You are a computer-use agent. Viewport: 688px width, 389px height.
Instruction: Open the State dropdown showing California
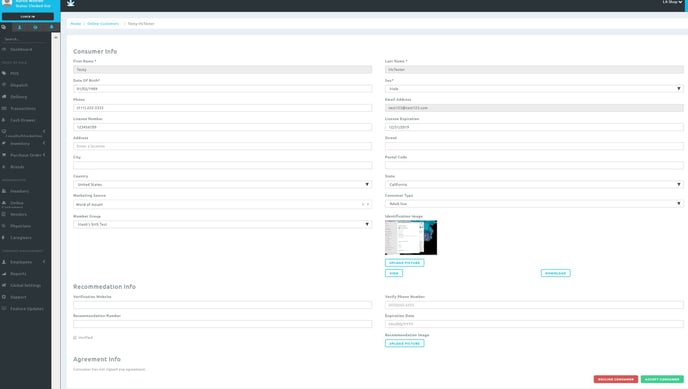(x=534, y=185)
